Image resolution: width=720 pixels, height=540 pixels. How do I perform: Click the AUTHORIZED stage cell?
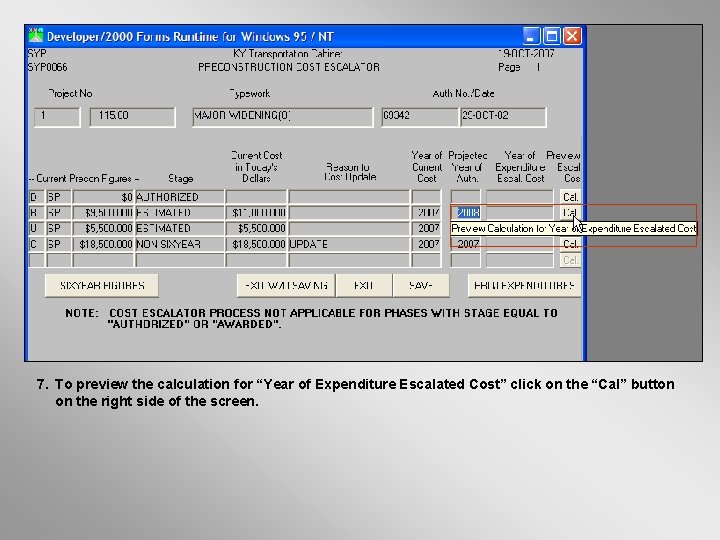[x=180, y=197]
